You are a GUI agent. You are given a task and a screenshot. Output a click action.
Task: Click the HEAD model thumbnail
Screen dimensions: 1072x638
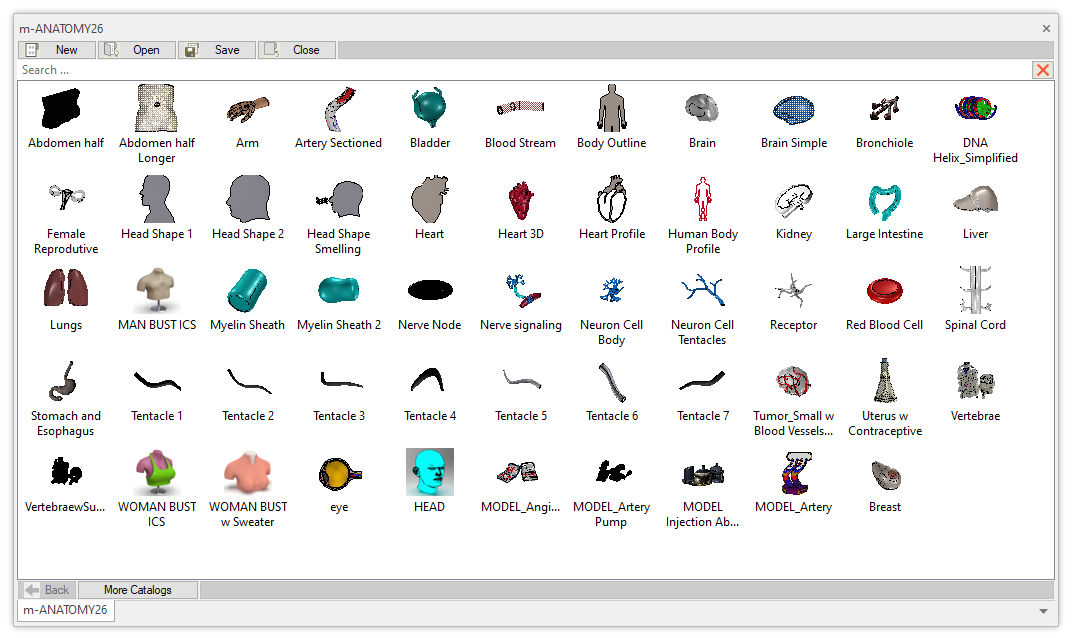pos(429,472)
